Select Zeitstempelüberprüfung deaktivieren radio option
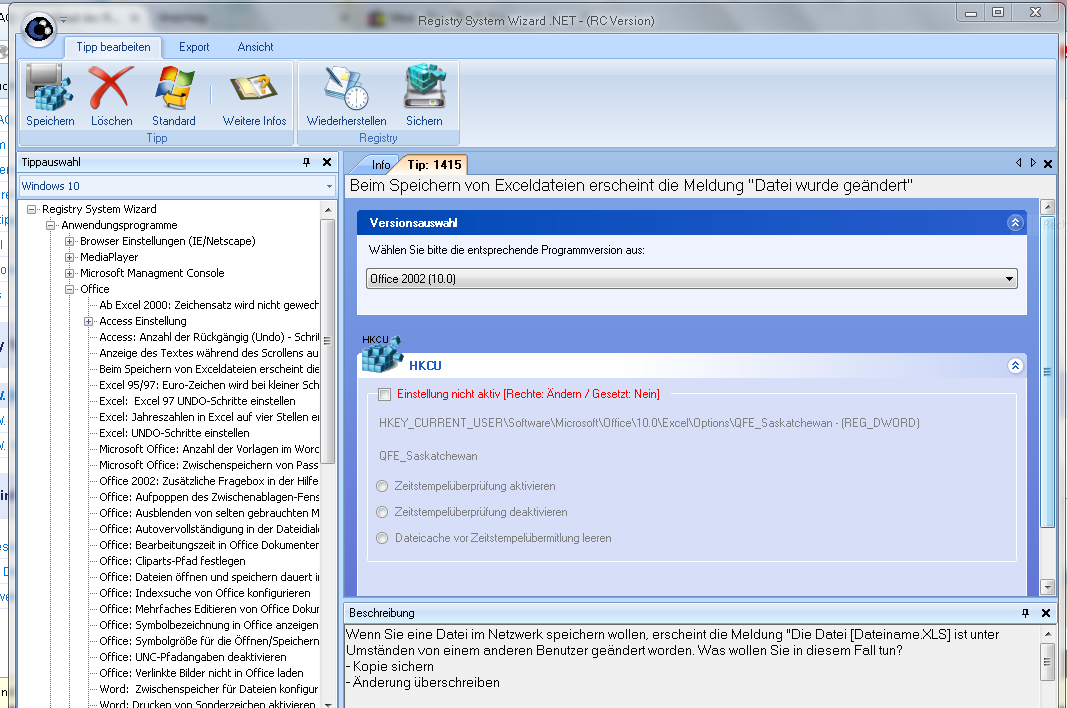Screen dimensions: 1067x708 click(x=382, y=512)
